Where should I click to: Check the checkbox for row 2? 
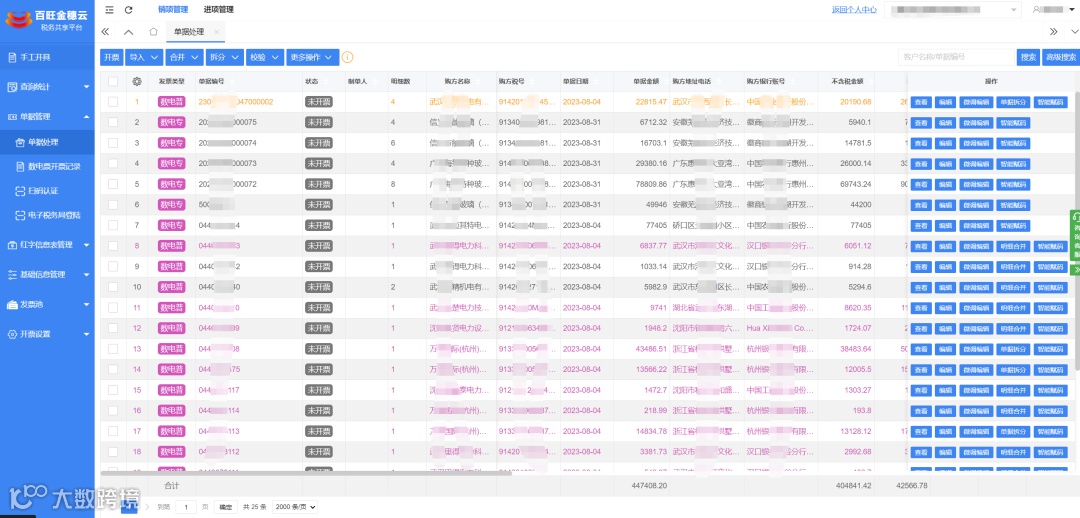pyautogui.click(x=113, y=123)
